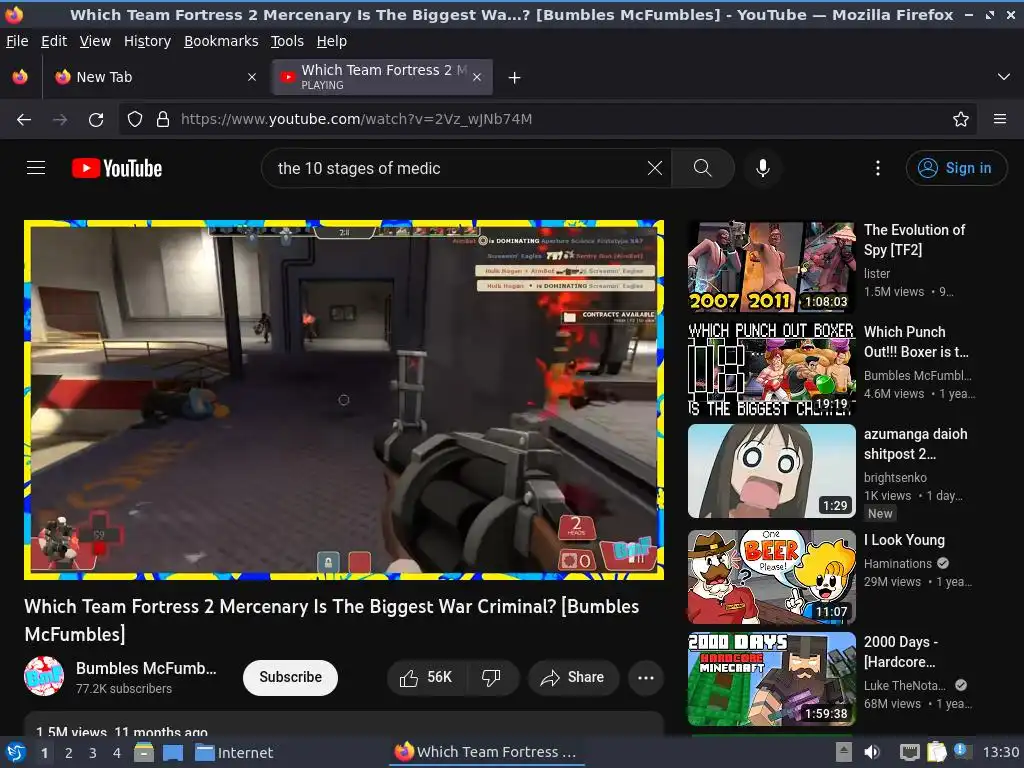Open more actions ellipsis under the video
This screenshot has height=768, width=1024.
[646, 678]
